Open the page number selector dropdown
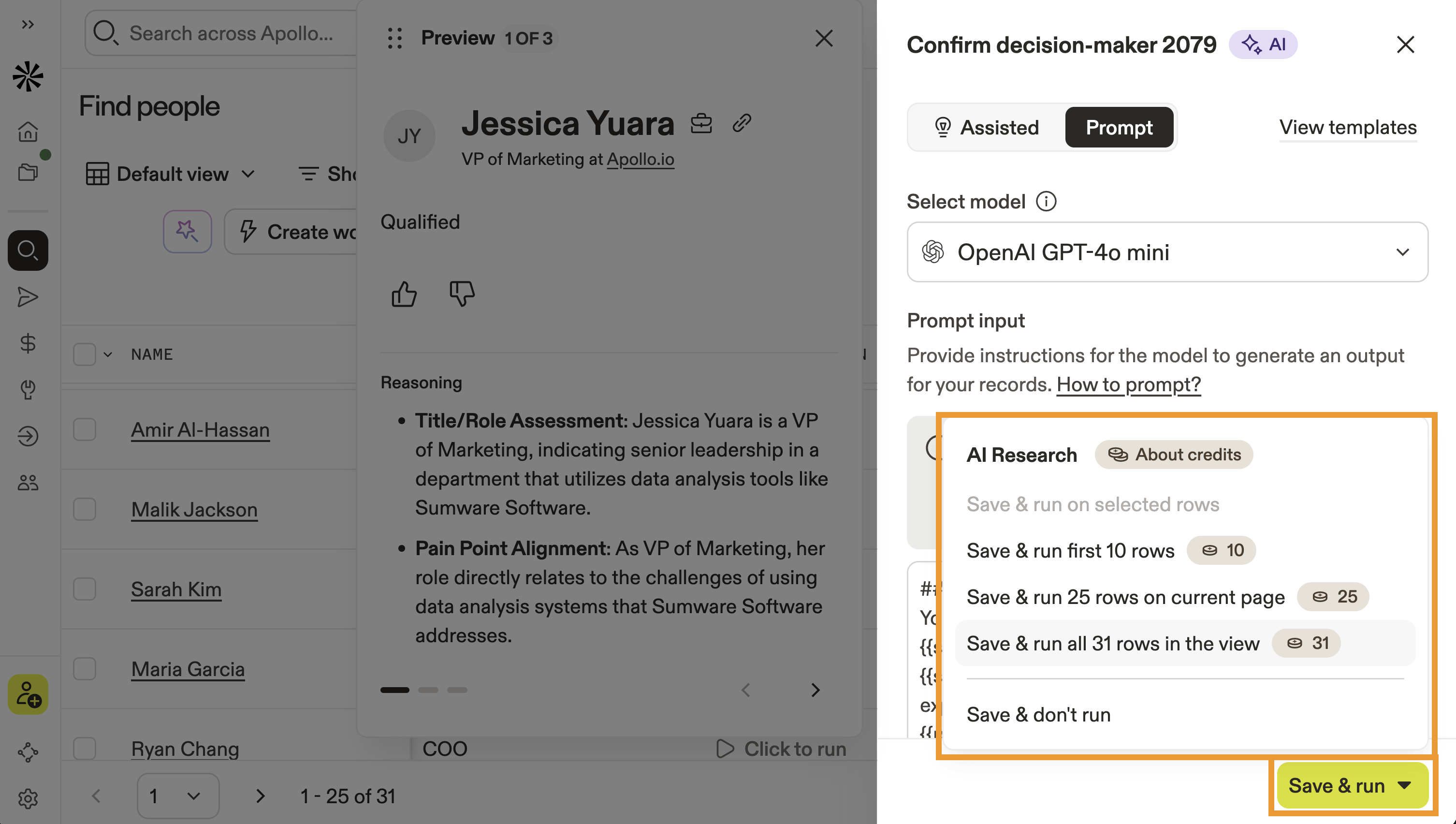 (x=177, y=796)
